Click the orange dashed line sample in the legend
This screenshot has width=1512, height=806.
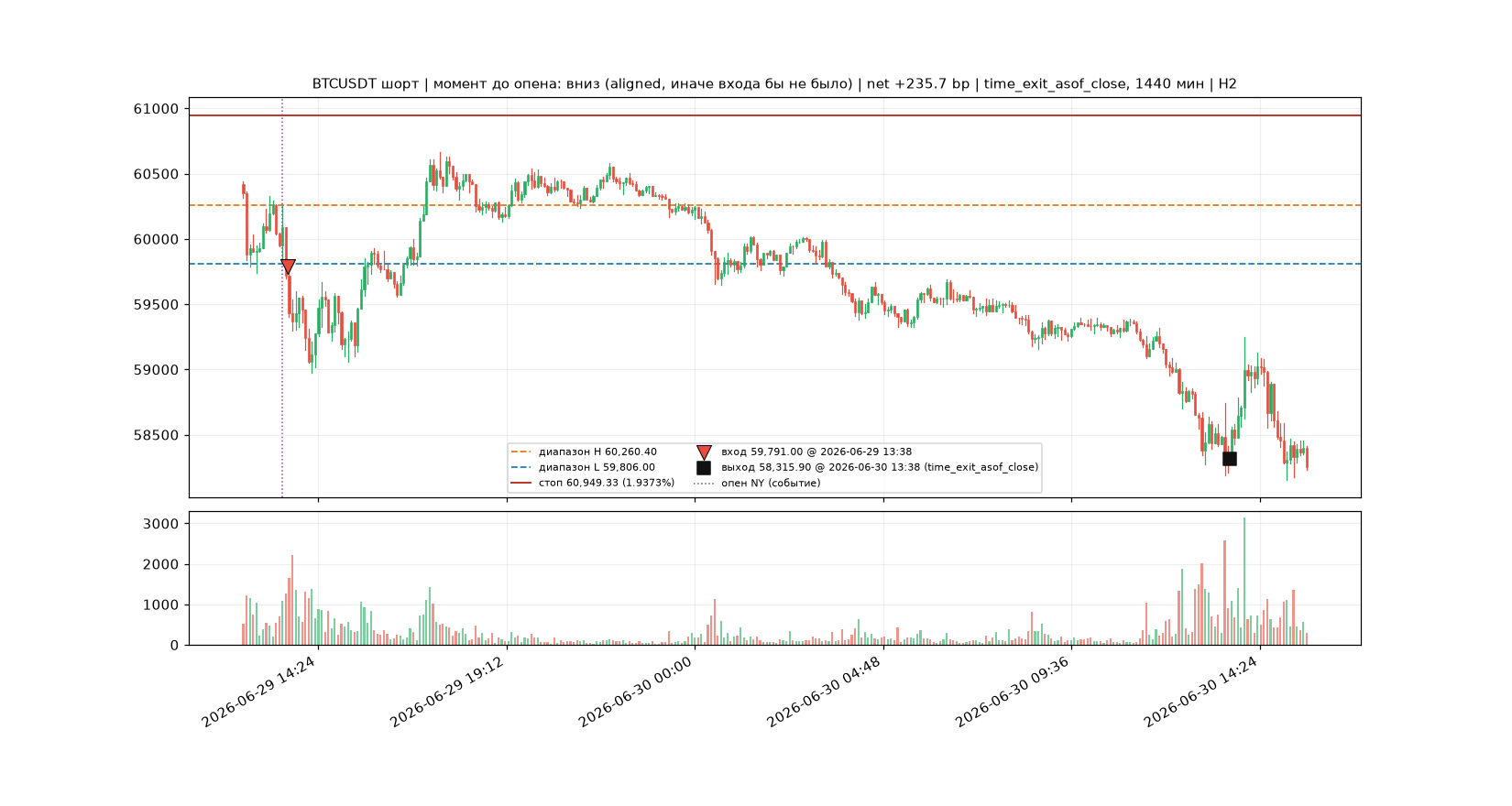pyautogui.click(x=520, y=452)
